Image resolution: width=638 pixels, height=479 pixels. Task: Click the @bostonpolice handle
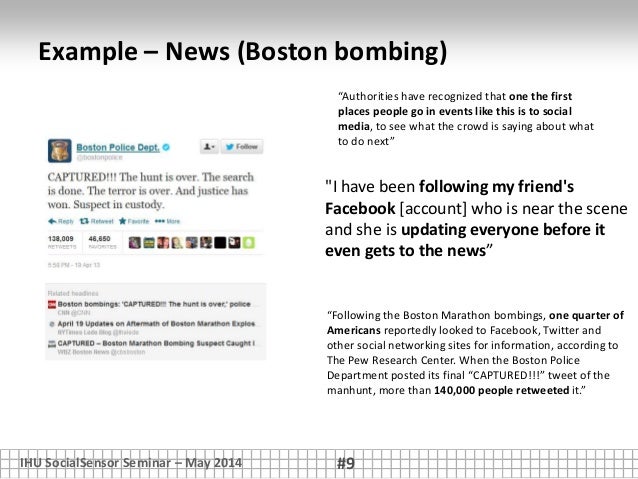tap(100, 157)
